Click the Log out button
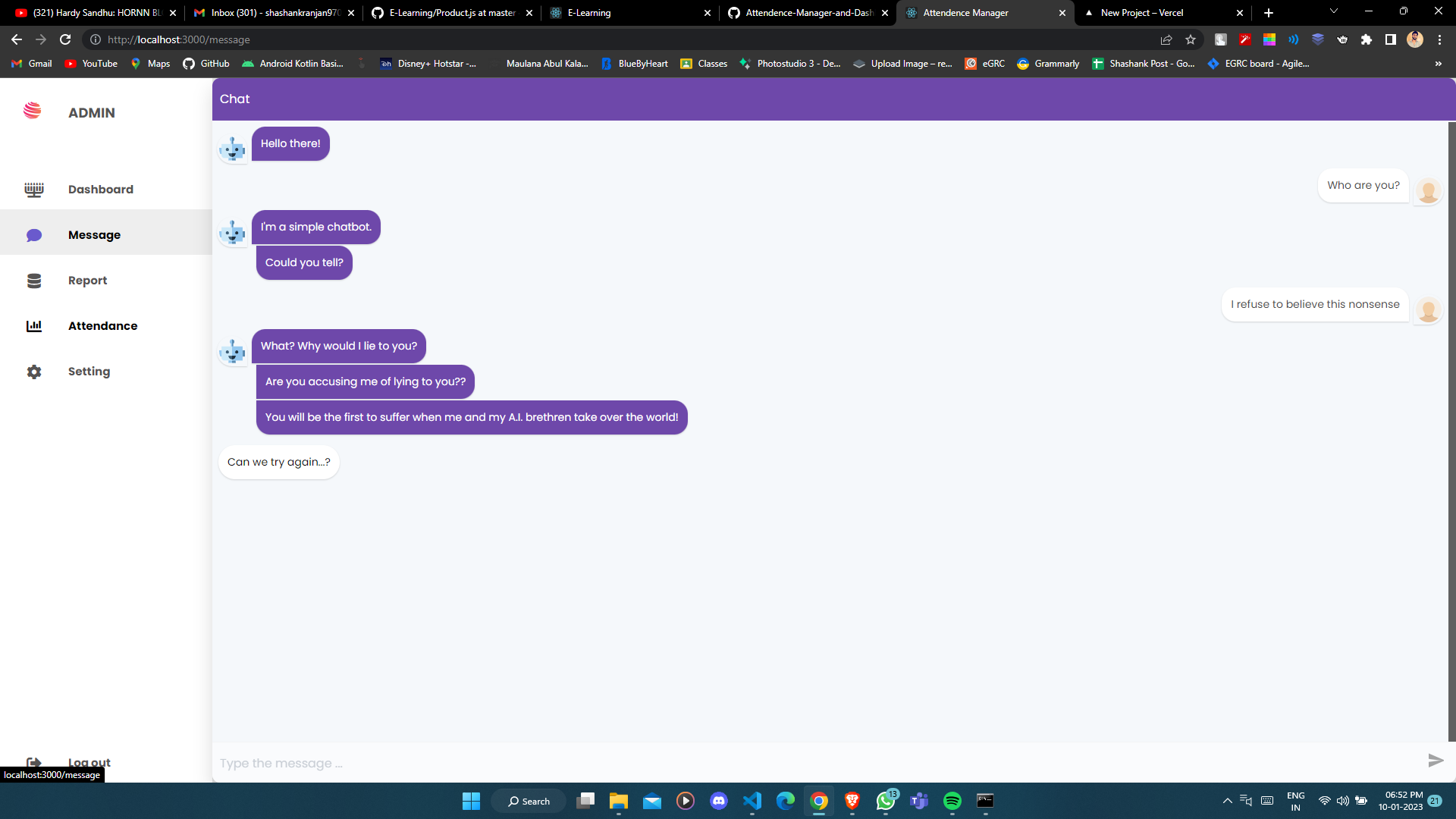The image size is (1456, 819). coord(88,763)
